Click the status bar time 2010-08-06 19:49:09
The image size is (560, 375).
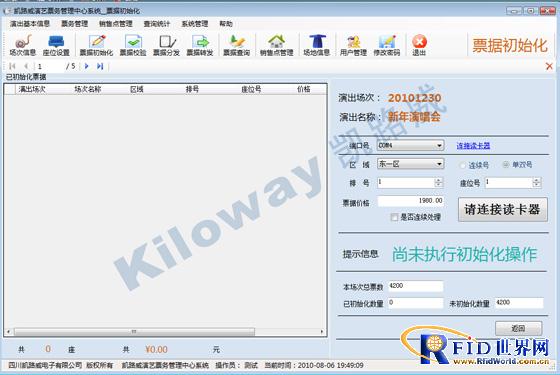[330, 365]
